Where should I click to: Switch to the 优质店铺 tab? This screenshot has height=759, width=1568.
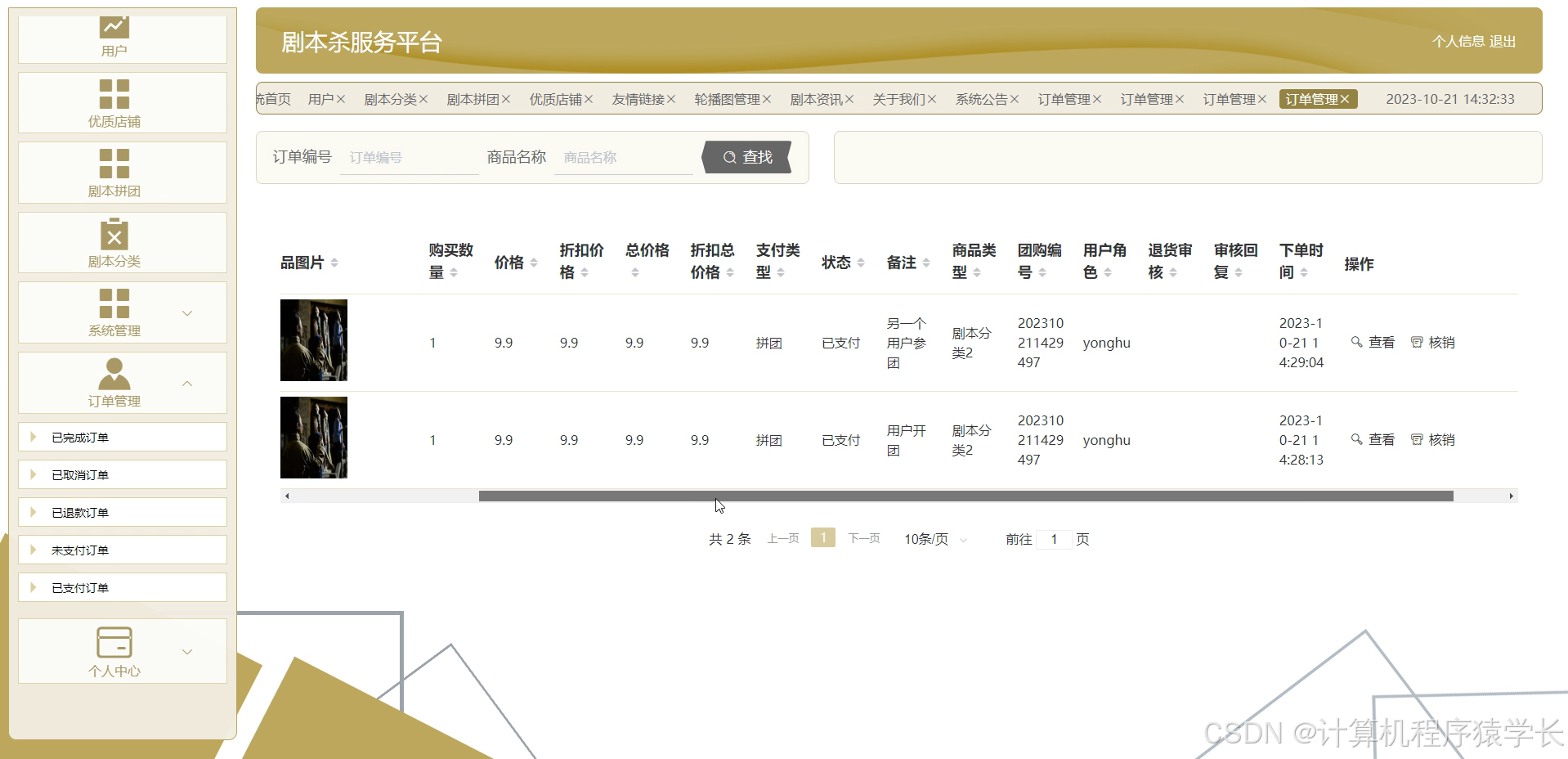(x=555, y=99)
